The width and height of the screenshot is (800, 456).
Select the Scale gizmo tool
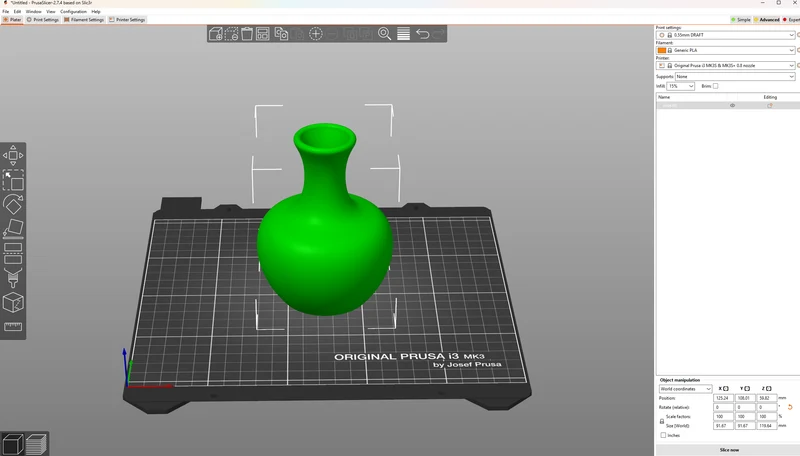(x=13, y=180)
